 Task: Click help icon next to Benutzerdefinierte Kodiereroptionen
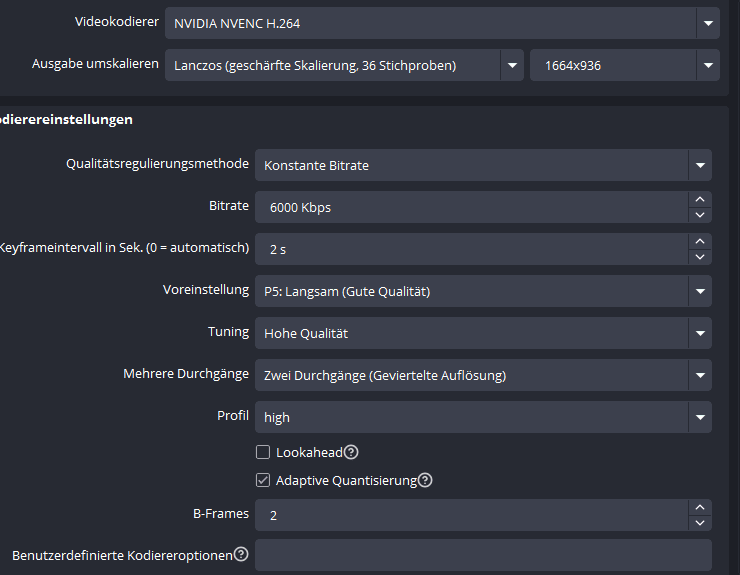pyautogui.click(x=241, y=554)
